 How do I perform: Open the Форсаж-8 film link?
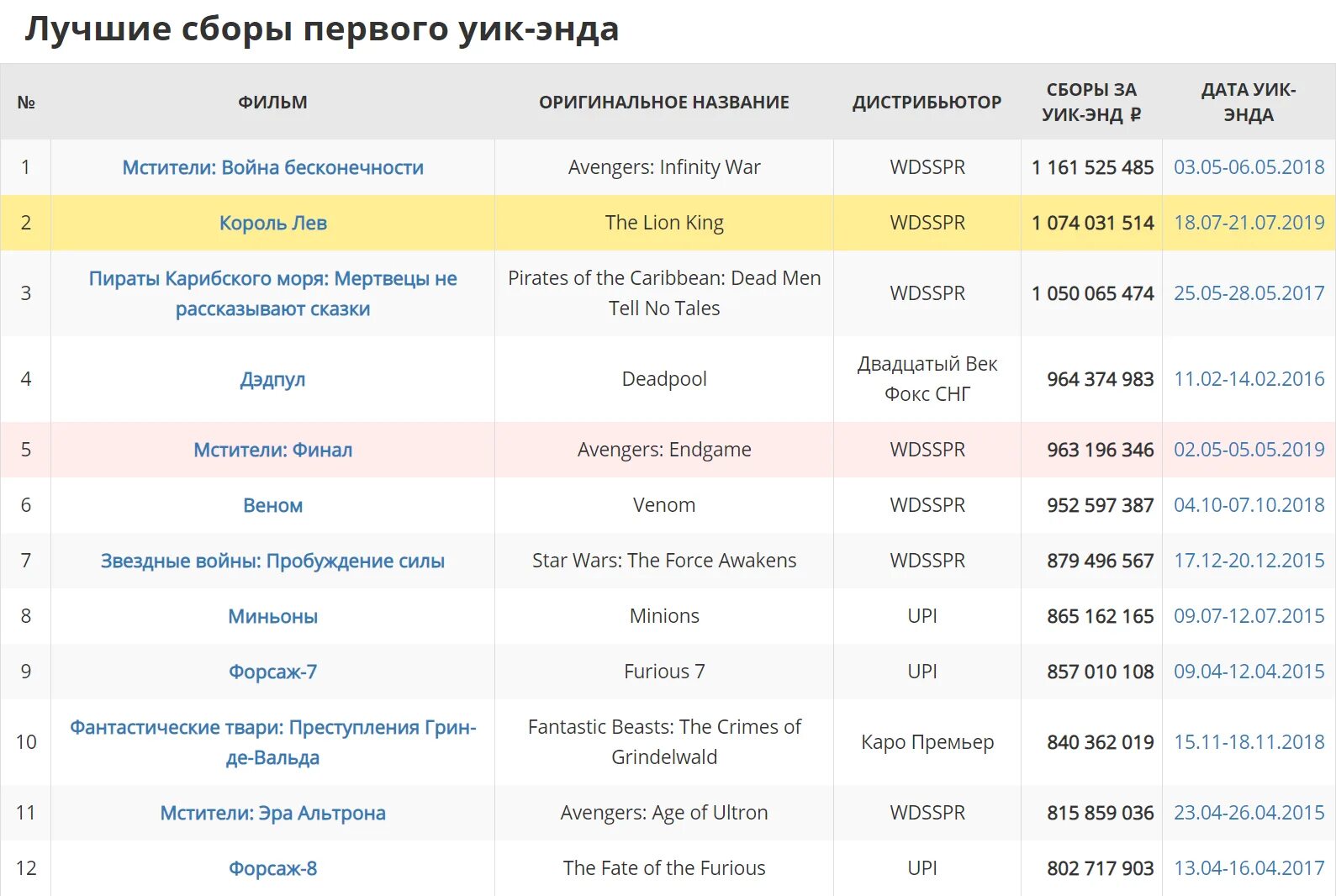[272, 868]
